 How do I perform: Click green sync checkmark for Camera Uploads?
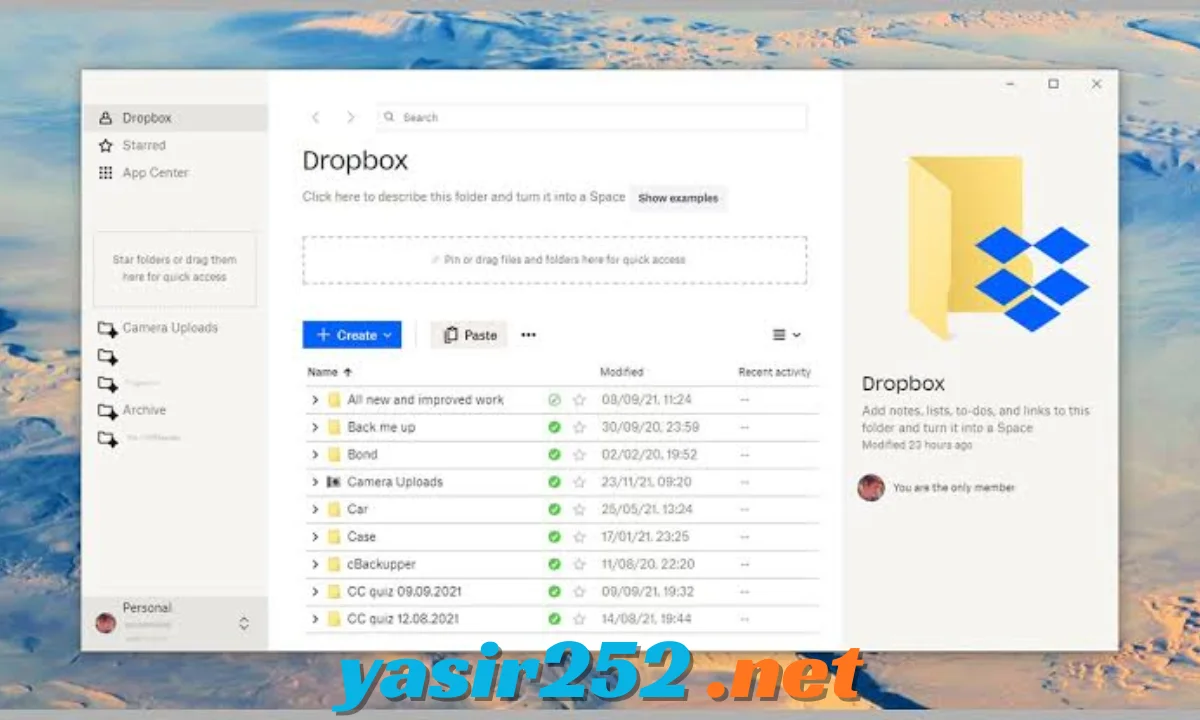(554, 482)
